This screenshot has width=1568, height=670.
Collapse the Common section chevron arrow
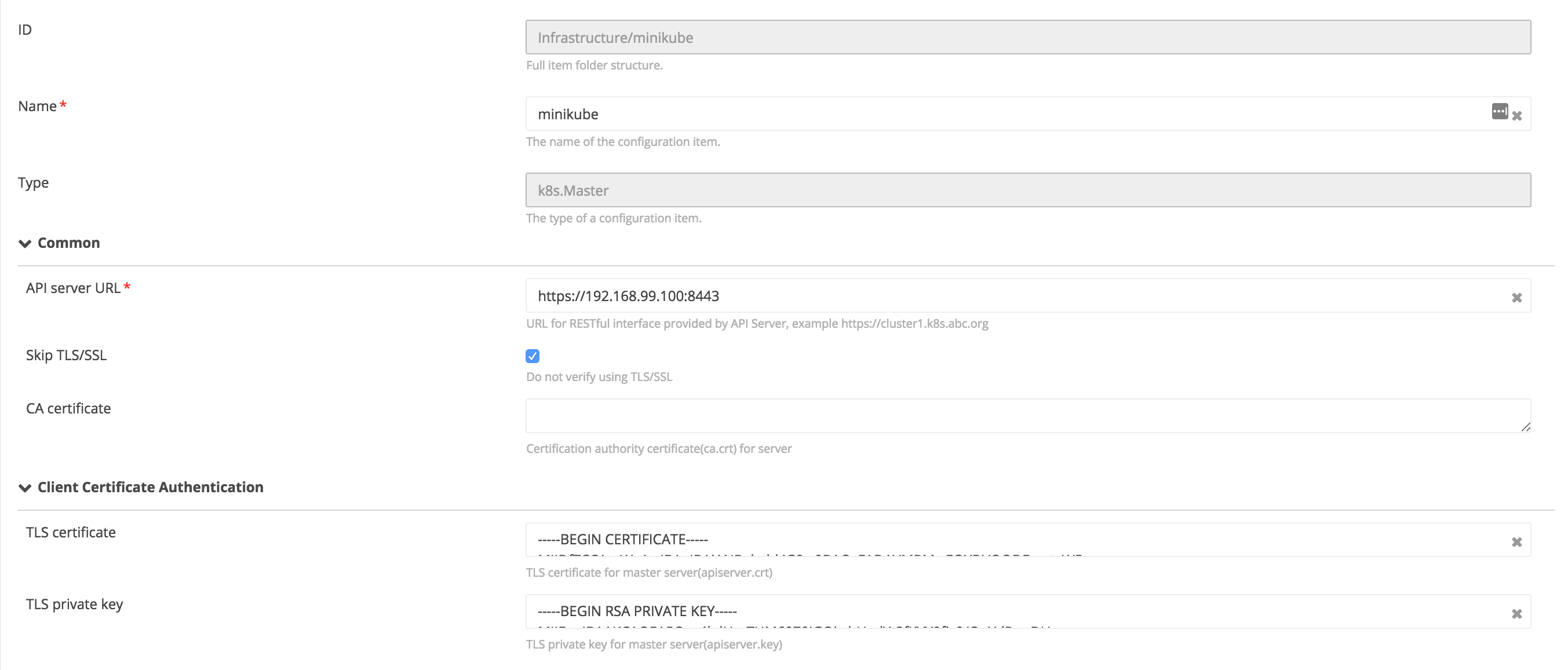click(x=25, y=243)
